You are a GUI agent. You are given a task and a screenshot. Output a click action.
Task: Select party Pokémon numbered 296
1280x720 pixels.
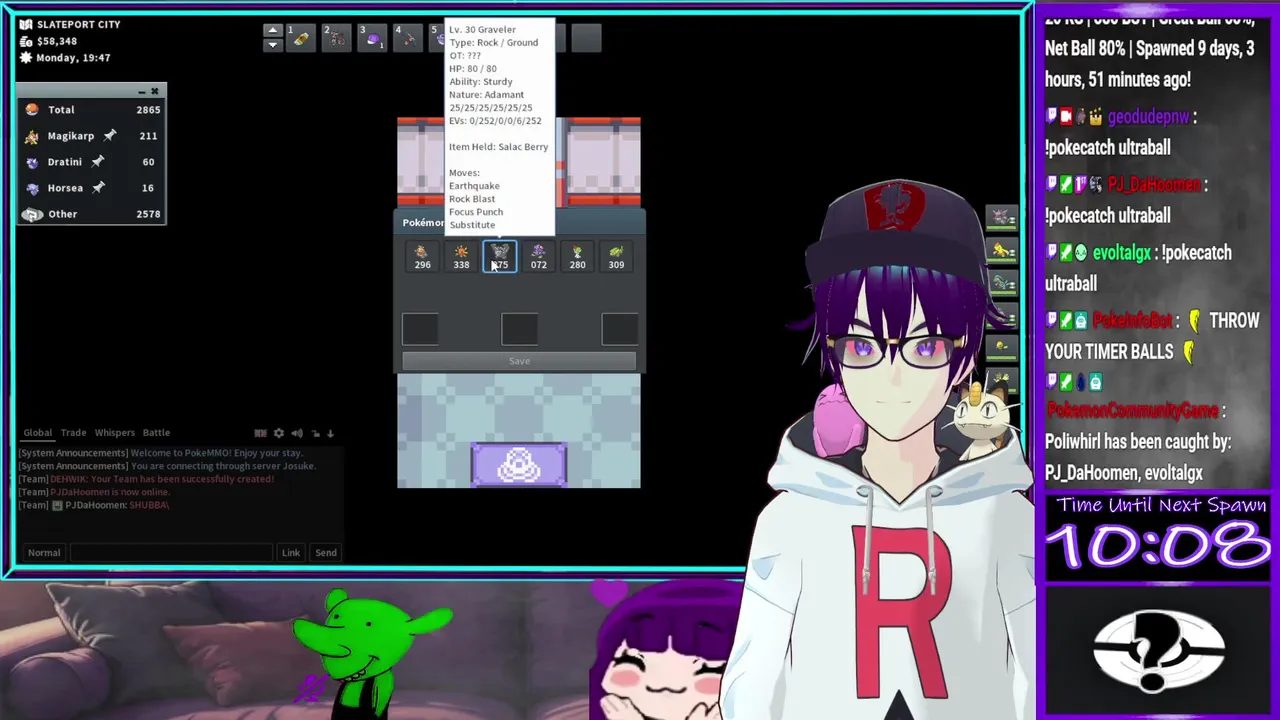click(x=422, y=257)
